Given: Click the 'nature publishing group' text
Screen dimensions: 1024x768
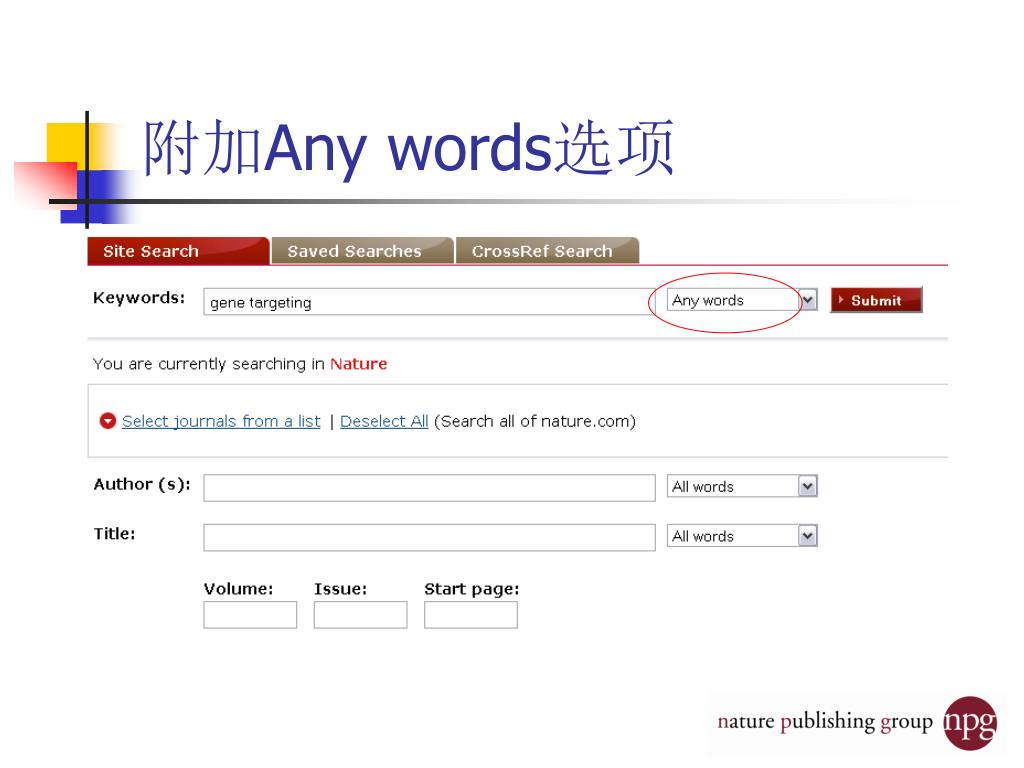Looking at the screenshot, I should 825,722.
